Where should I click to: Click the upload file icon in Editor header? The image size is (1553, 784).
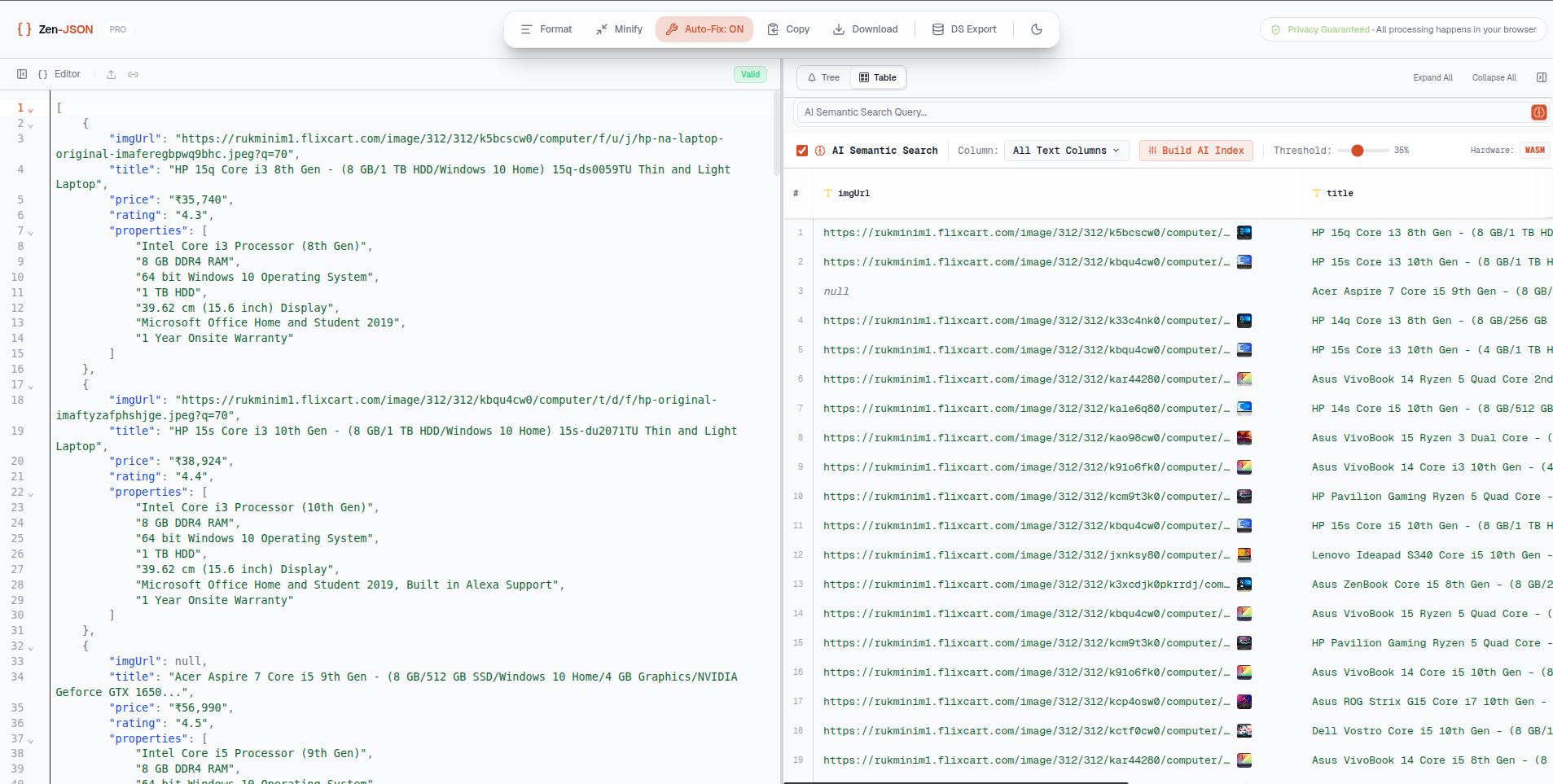[111, 74]
